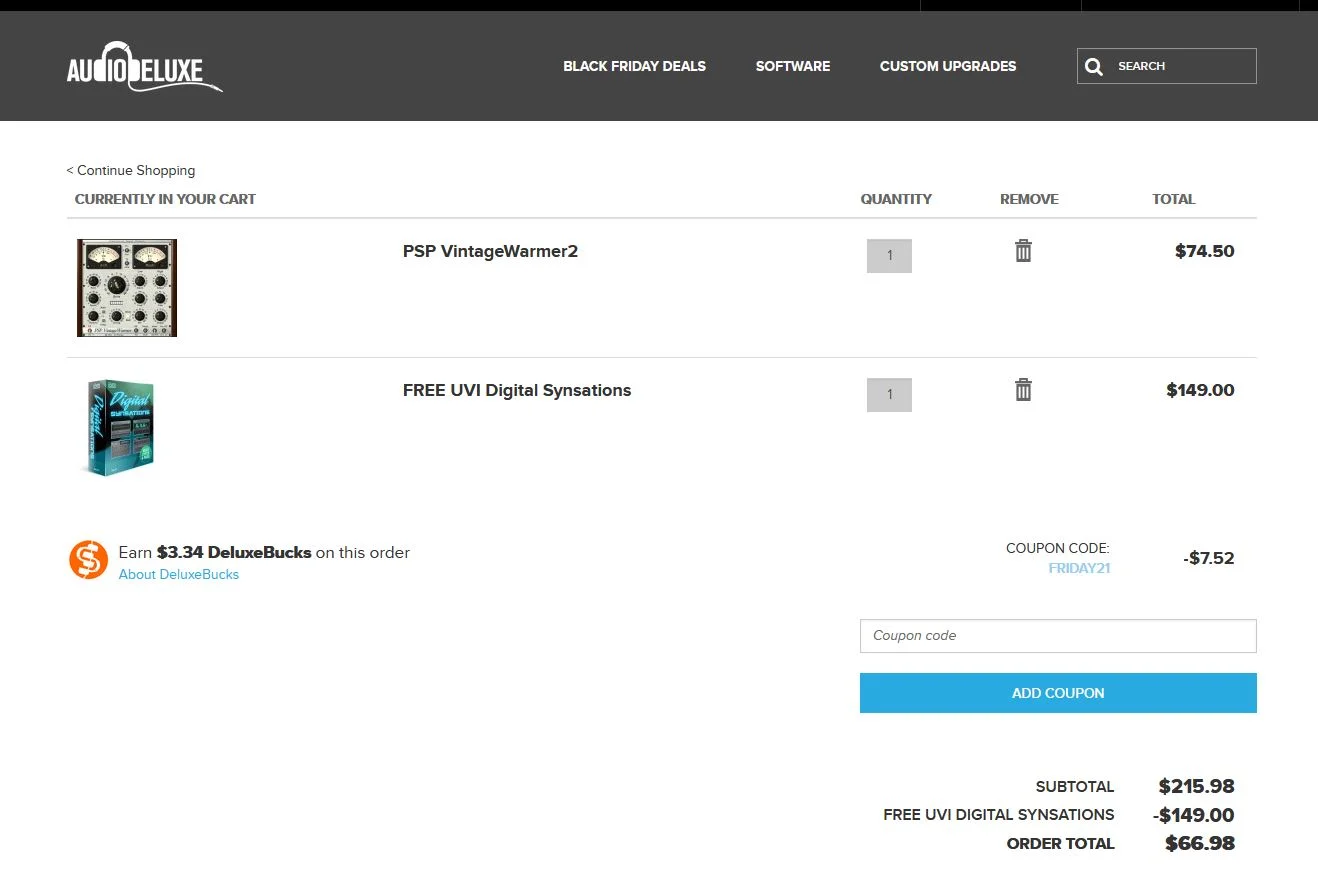Follow the Continue Shopping link

[x=131, y=171]
